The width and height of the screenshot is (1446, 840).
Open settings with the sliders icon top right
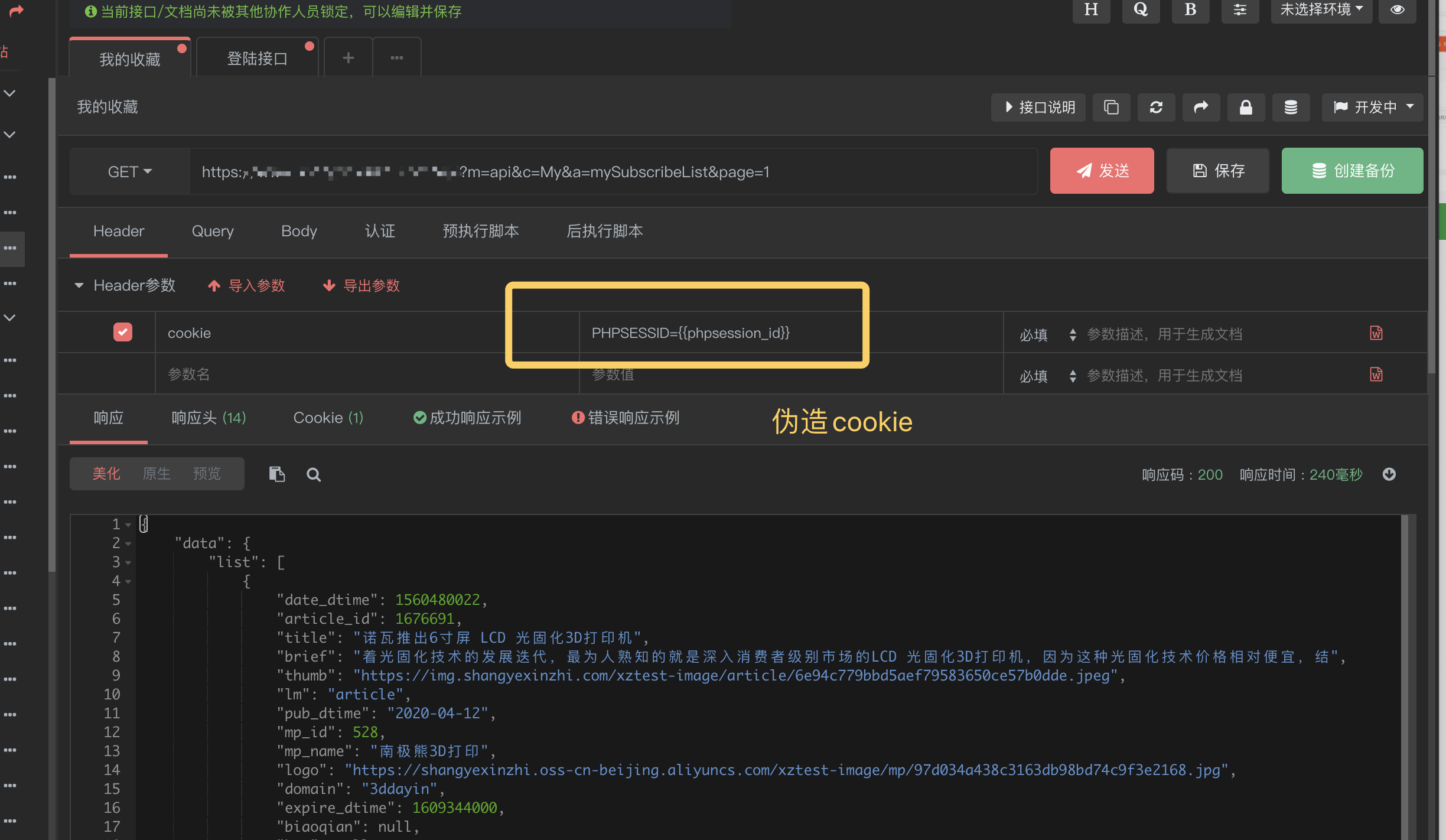(x=1240, y=10)
